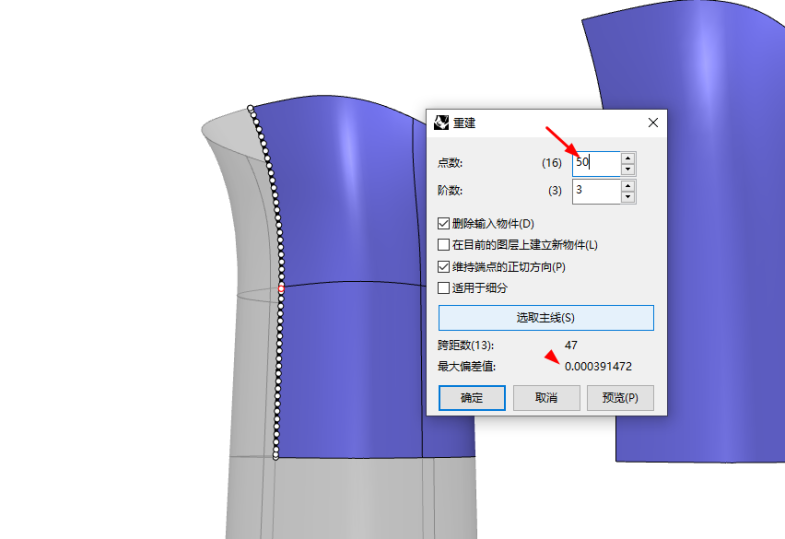Click the 最大偏差值: label
The height and width of the screenshot is (539, 785).
(x=467, y=366)
